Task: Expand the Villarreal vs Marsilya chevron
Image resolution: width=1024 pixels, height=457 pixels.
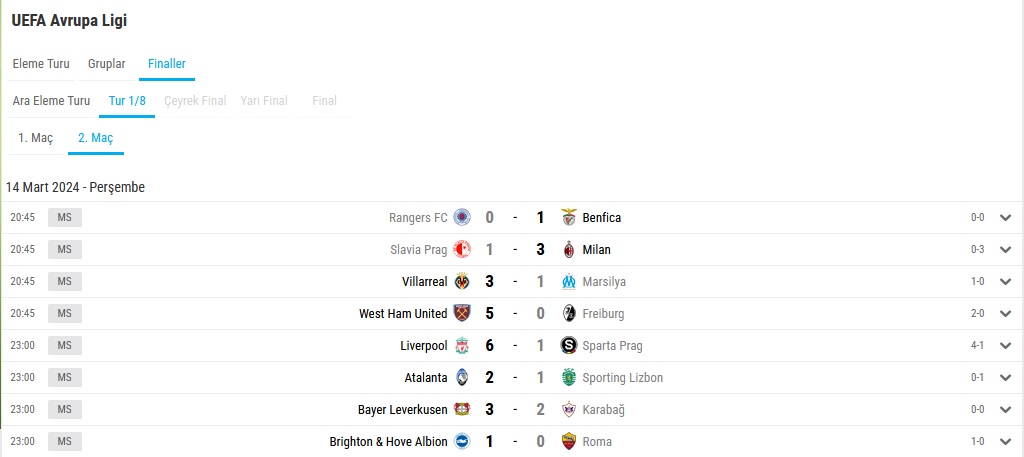Action: point(1005,281)
